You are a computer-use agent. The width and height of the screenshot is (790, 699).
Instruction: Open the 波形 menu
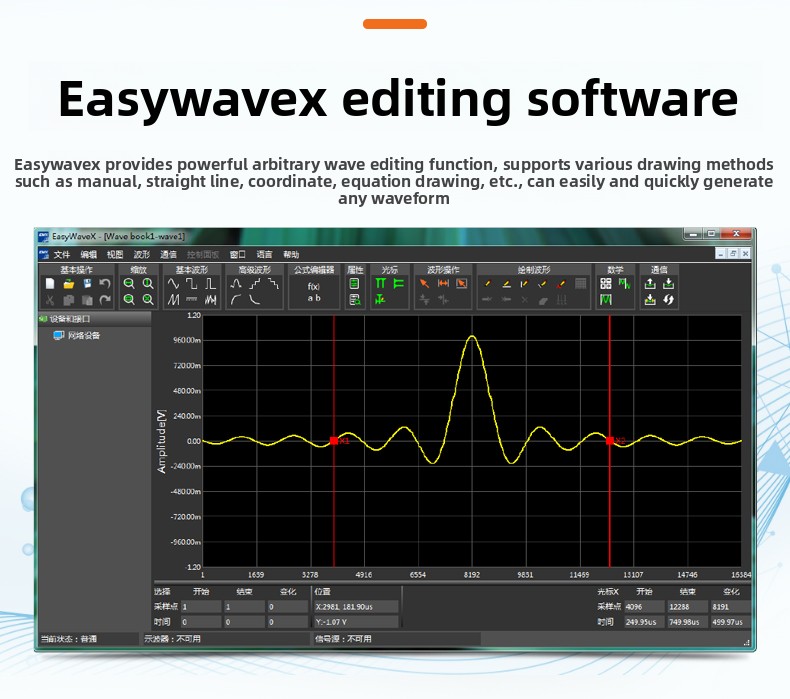141,255
